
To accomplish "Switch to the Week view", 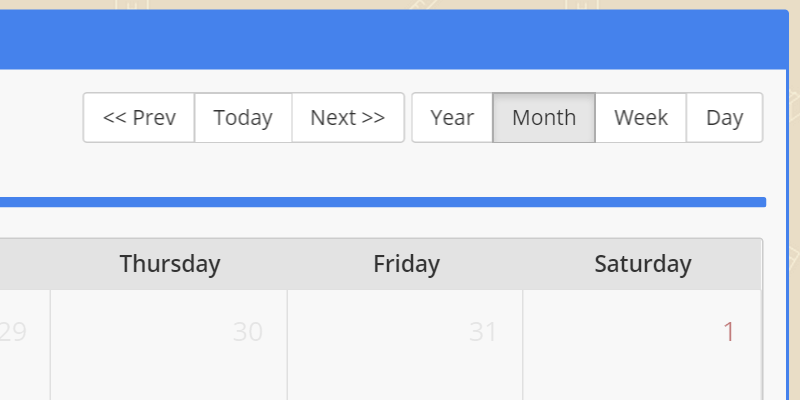I will point(641,118).
